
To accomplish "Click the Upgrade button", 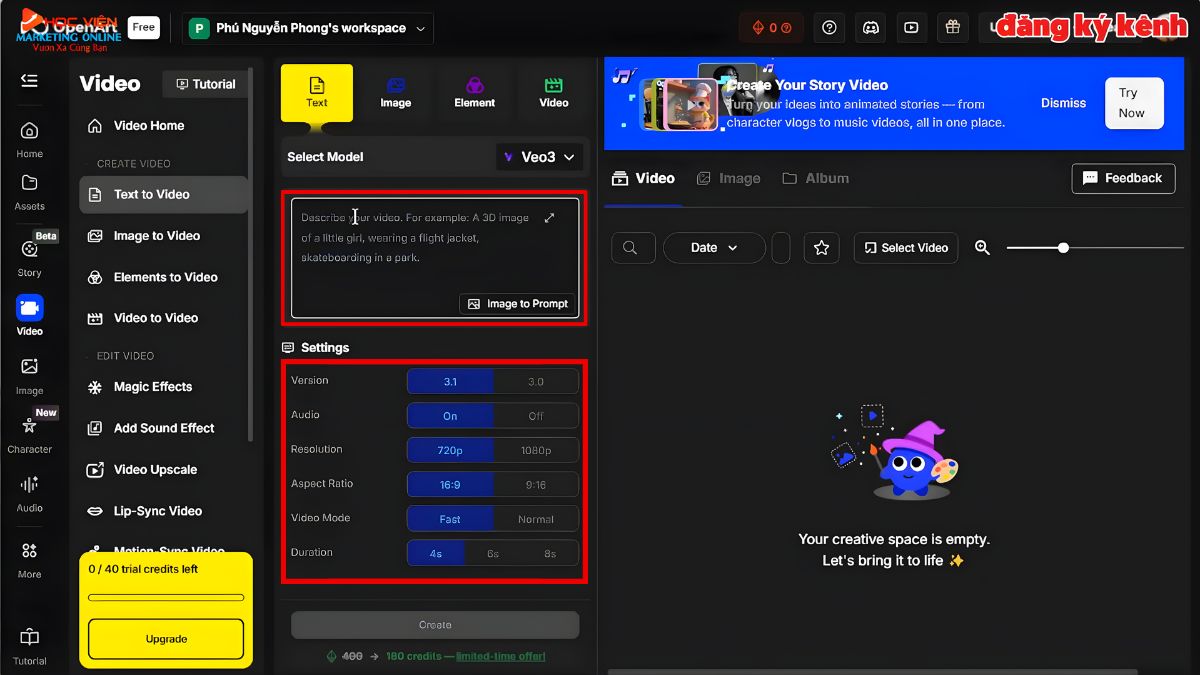I will pyautogui.click(x=164, y=639).
